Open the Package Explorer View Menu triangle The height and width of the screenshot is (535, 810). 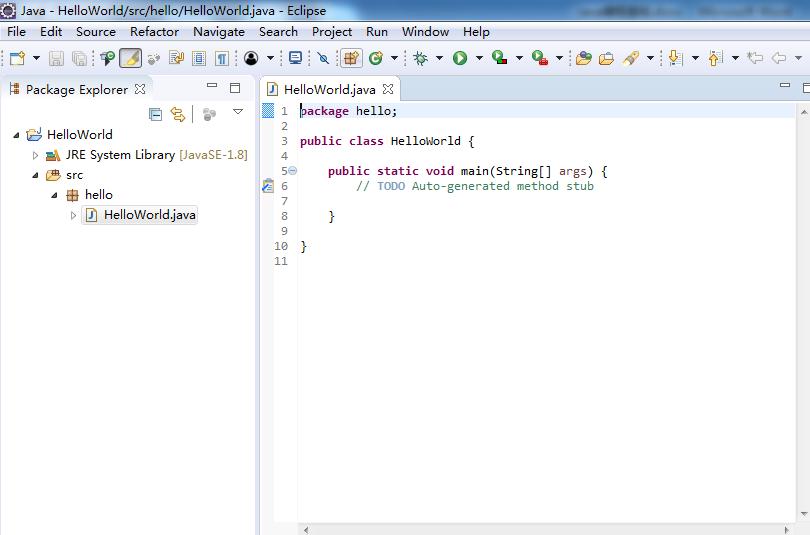coord(238,112)
